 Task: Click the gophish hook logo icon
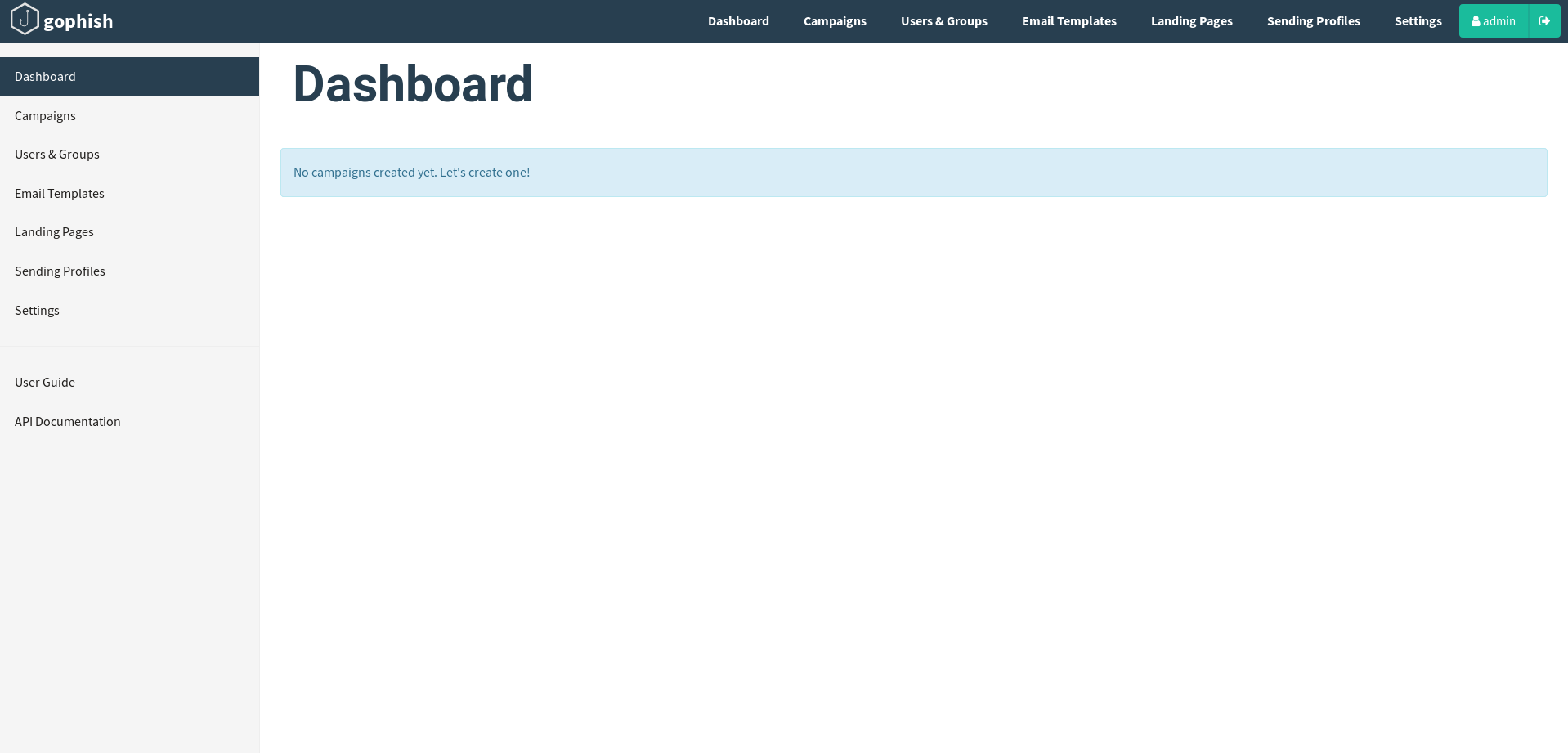[25, 20]
